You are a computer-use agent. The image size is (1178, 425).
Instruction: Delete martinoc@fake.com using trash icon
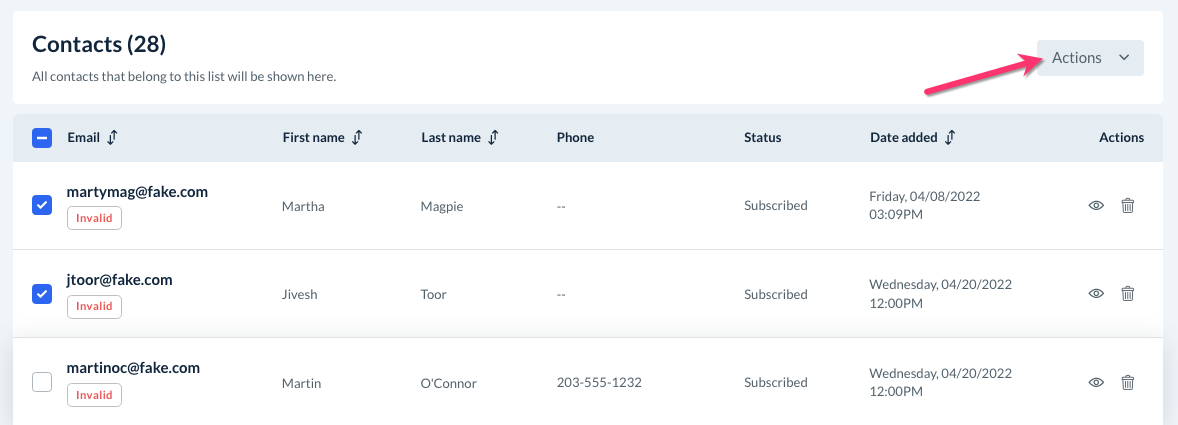point(1128,382)
